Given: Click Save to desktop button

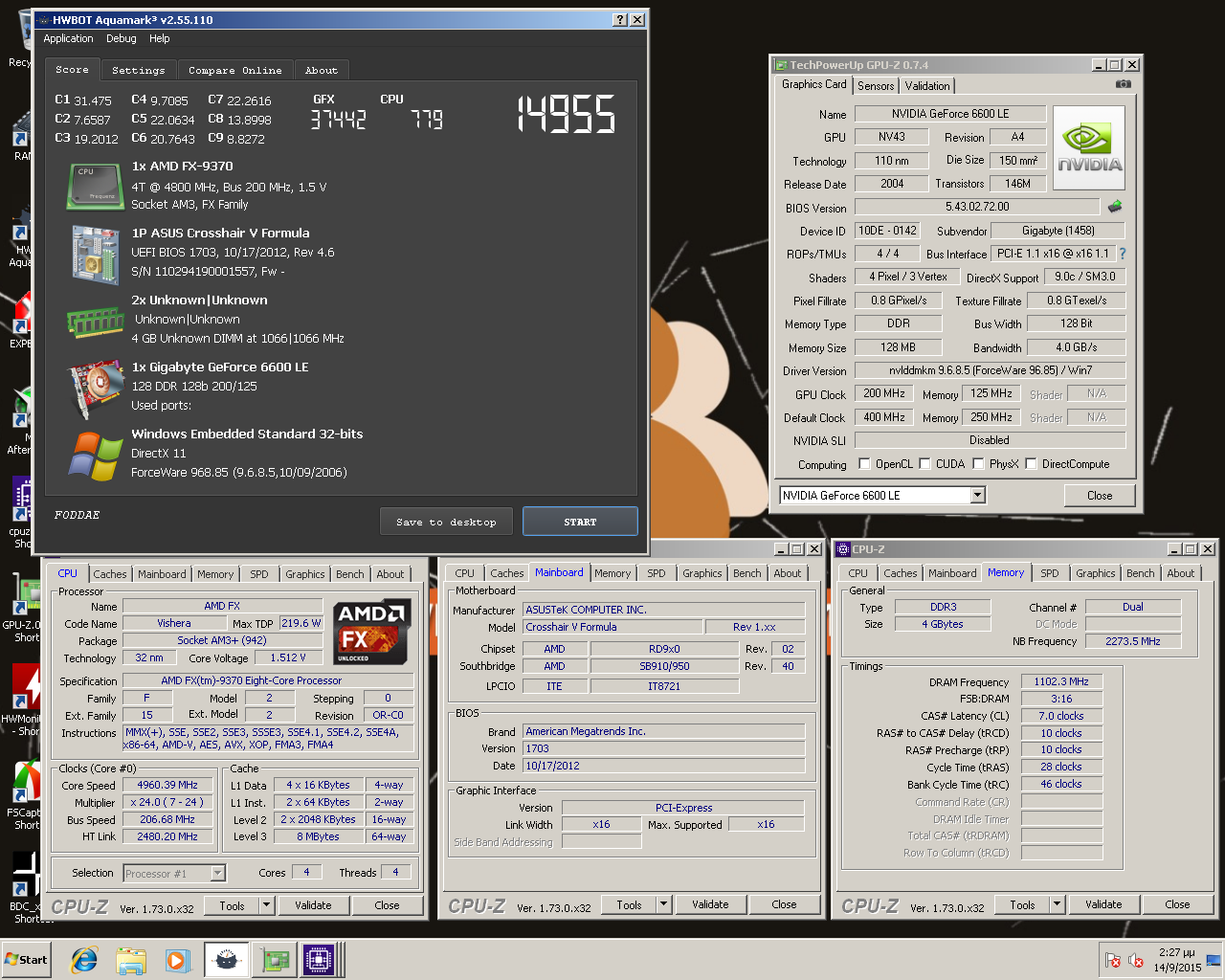Looking at the screenshot, I should pos(446,522).
